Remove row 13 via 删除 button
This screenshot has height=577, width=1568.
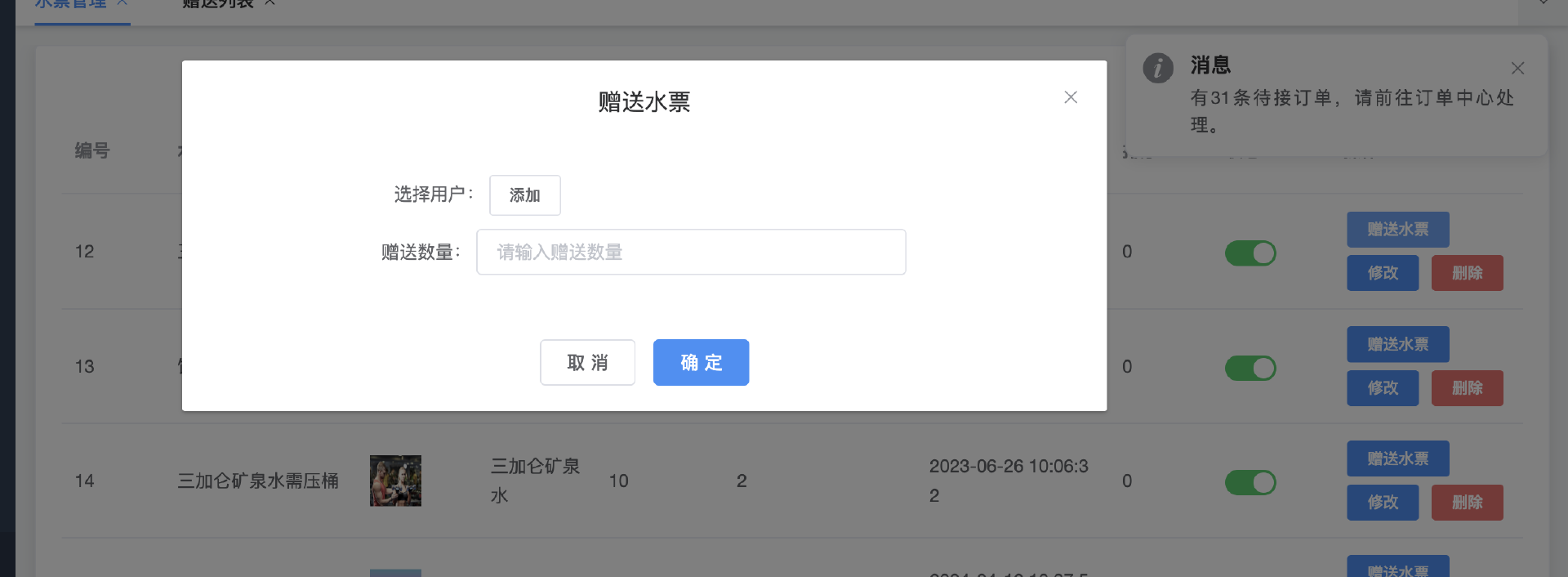pyautogui.click(x=1467, y=388)
